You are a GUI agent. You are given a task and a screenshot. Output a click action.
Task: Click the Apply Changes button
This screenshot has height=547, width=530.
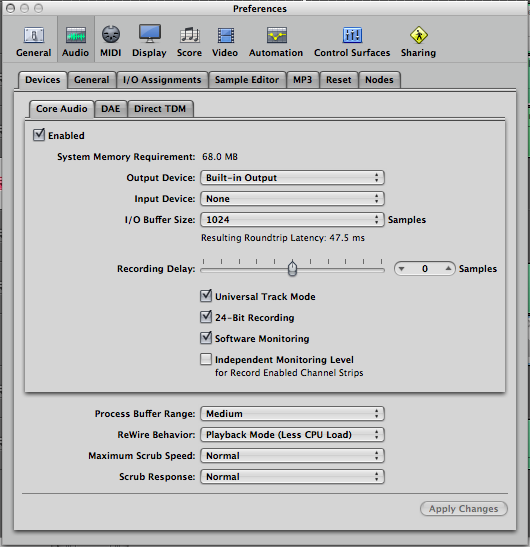[464, 509]
